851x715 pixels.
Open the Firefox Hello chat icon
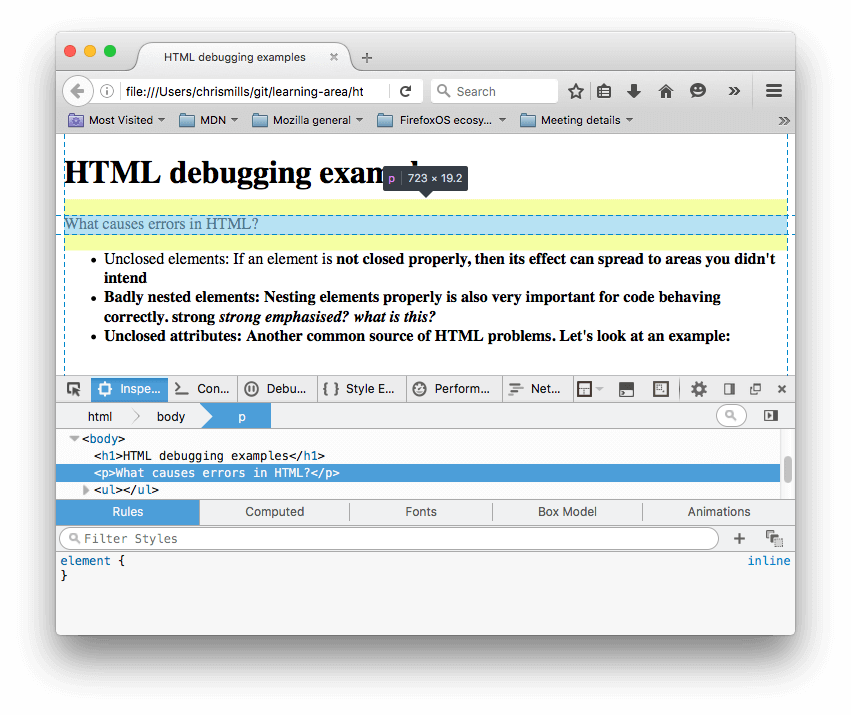coord(697,90)
